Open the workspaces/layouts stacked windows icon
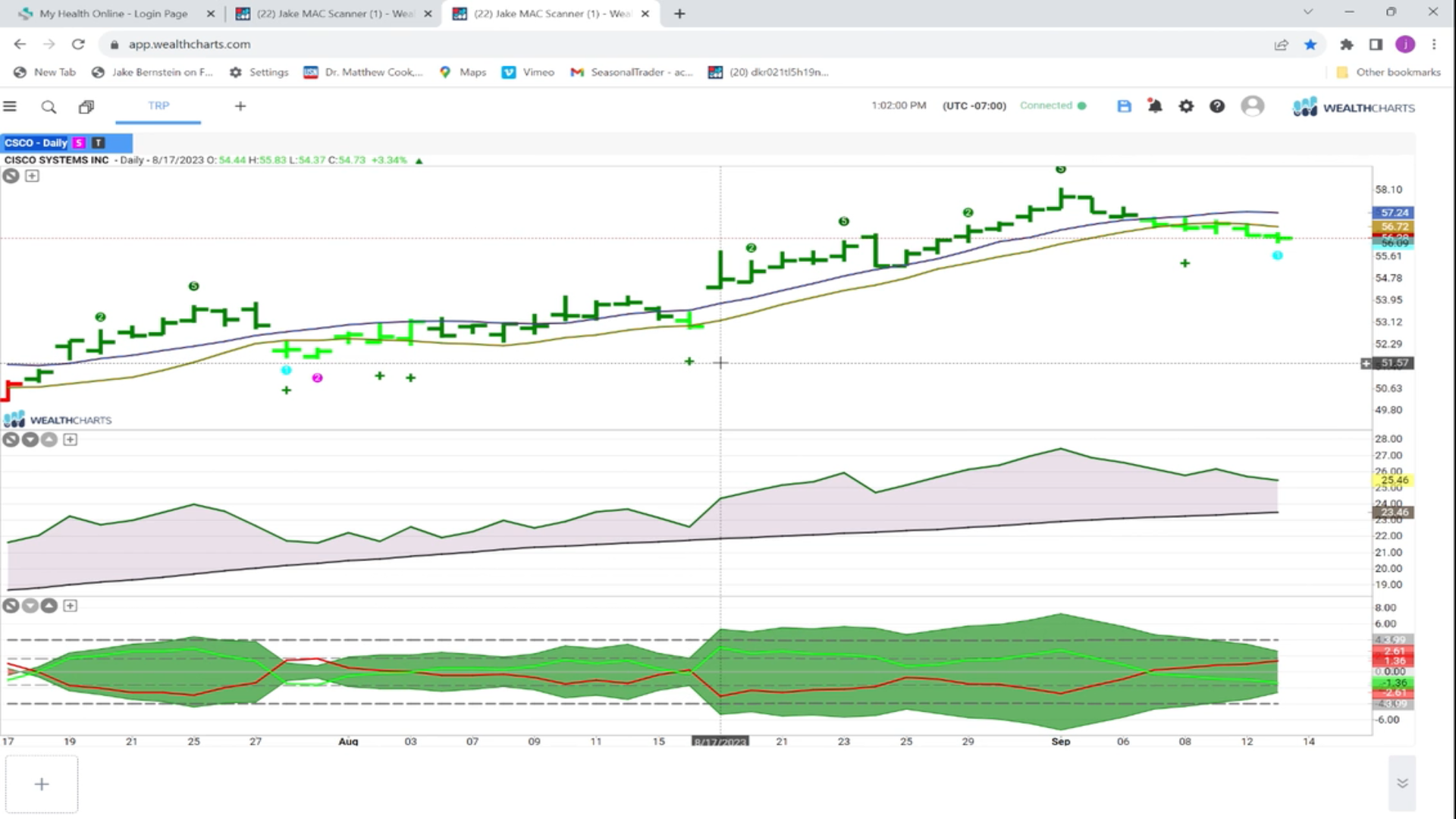The height and width of the screenshot is (819, 1456). pos(86,107)
